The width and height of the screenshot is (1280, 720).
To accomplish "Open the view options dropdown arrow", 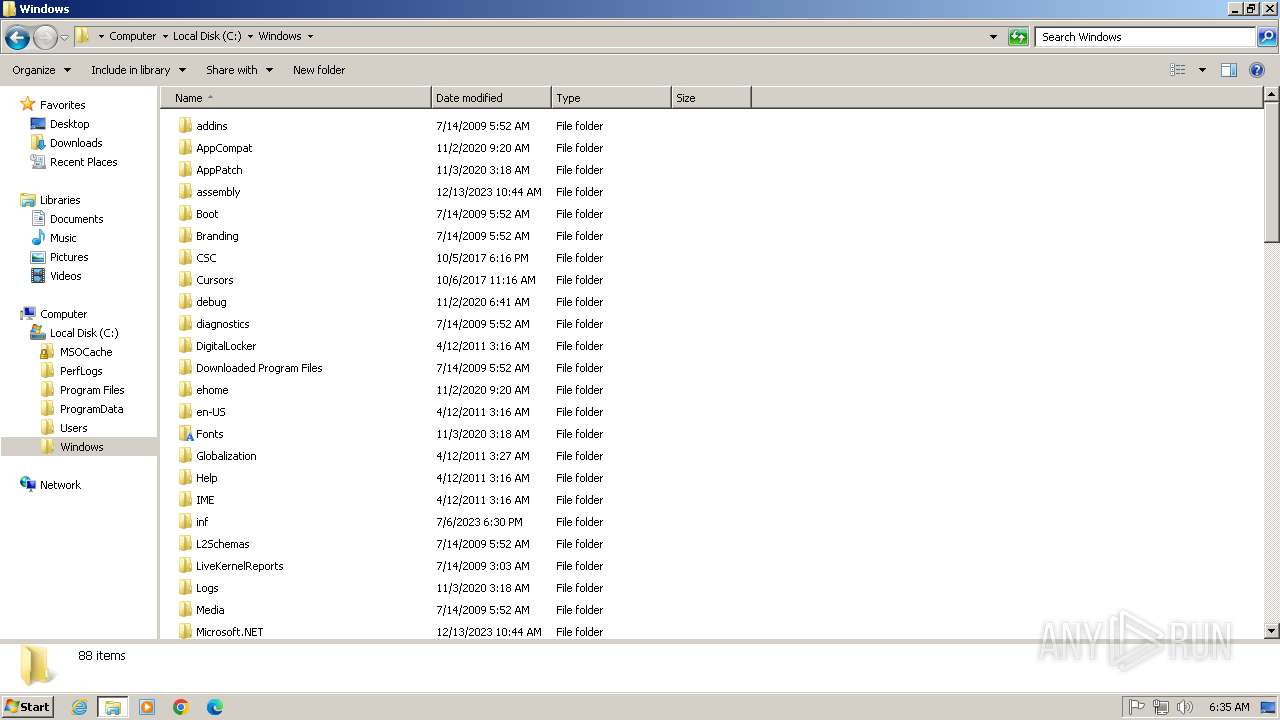I will [x=1202, y=70].
